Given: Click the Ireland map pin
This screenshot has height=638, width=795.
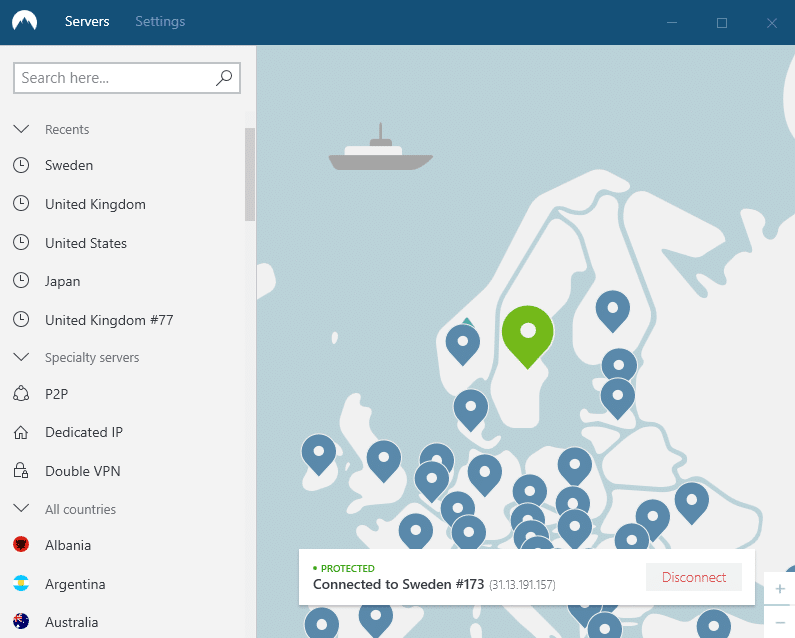Looking at the screenshot, I should coord(318,453).
